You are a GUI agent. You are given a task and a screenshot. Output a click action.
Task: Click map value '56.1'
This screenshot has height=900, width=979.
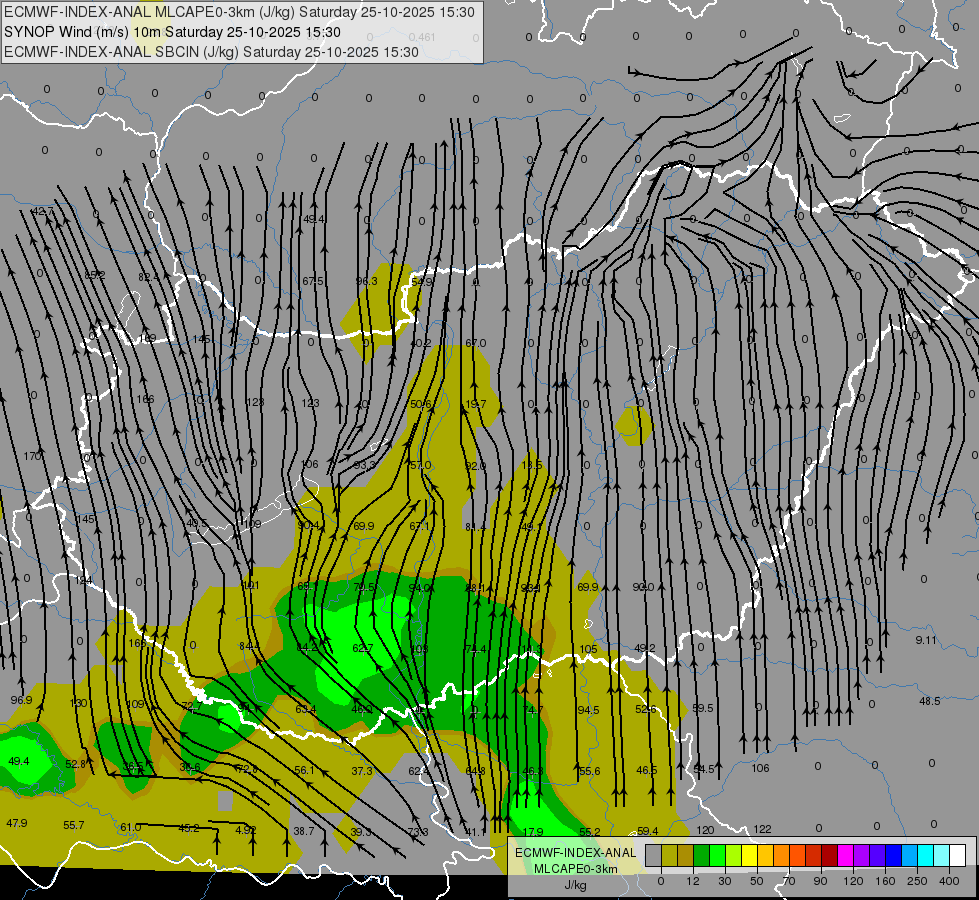pyautogui.click(x=304, y=770)
